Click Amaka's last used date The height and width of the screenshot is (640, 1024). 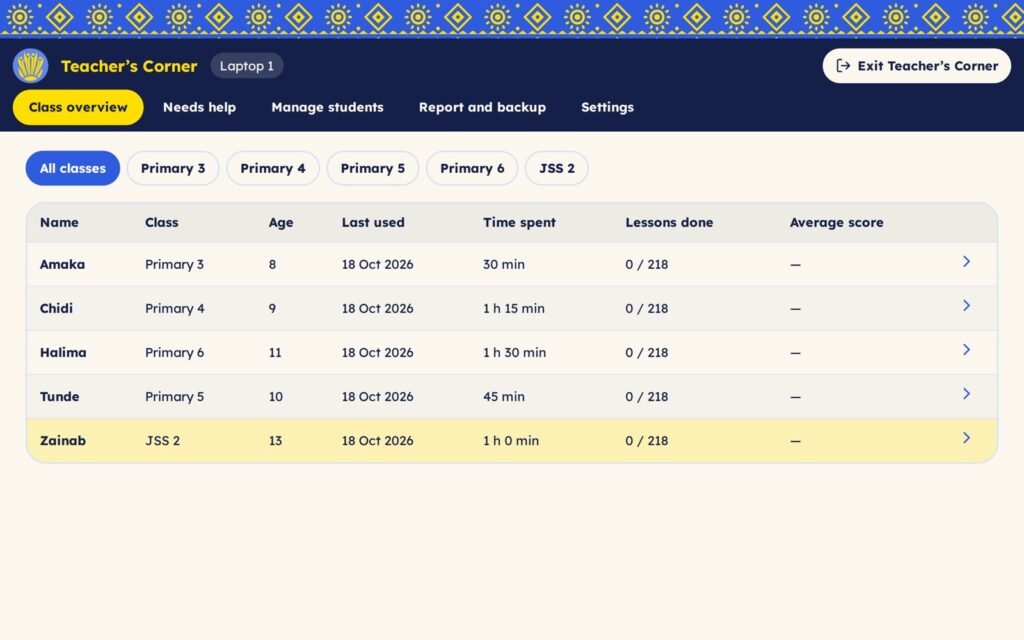coord(377,264)
